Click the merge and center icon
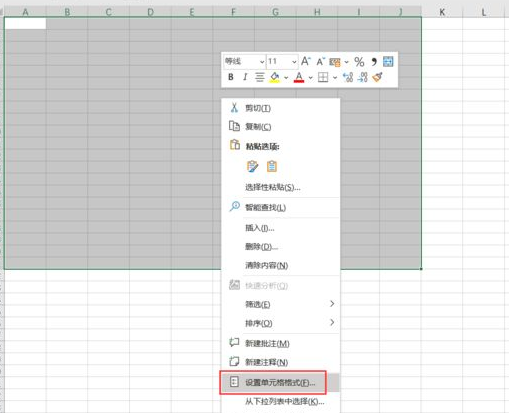 pos(388,61)
